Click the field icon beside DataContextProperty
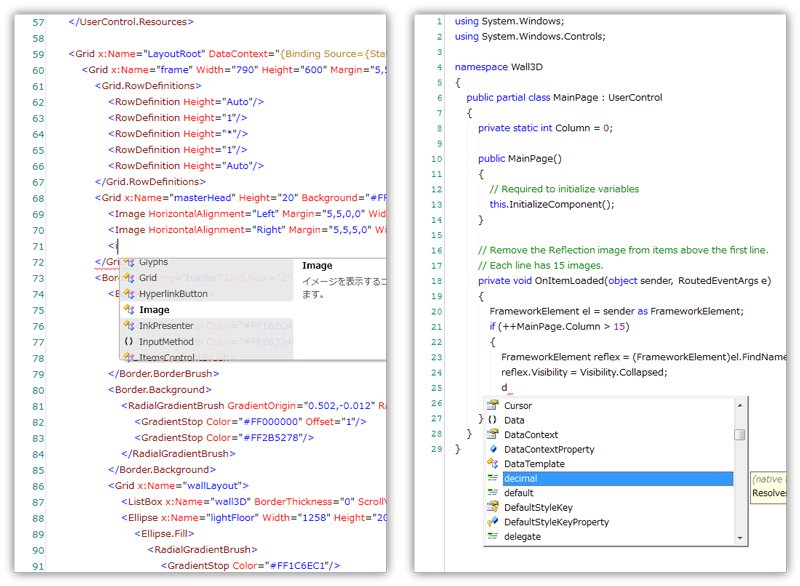 click(x=493, y=449)
